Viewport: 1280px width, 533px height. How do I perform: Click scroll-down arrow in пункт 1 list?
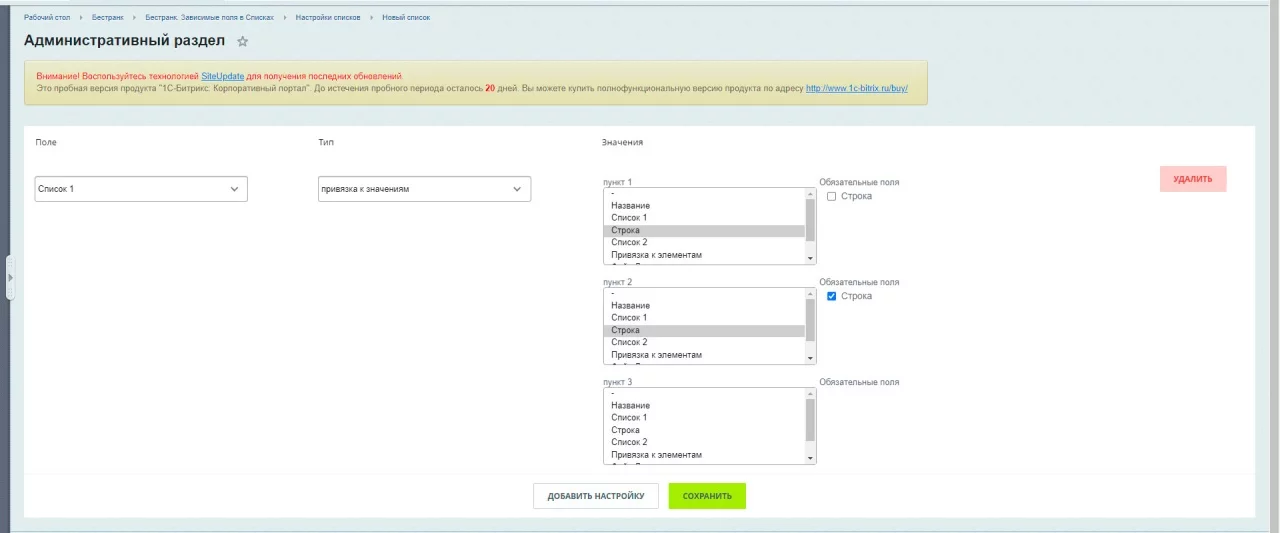click(x=810, y=258)
